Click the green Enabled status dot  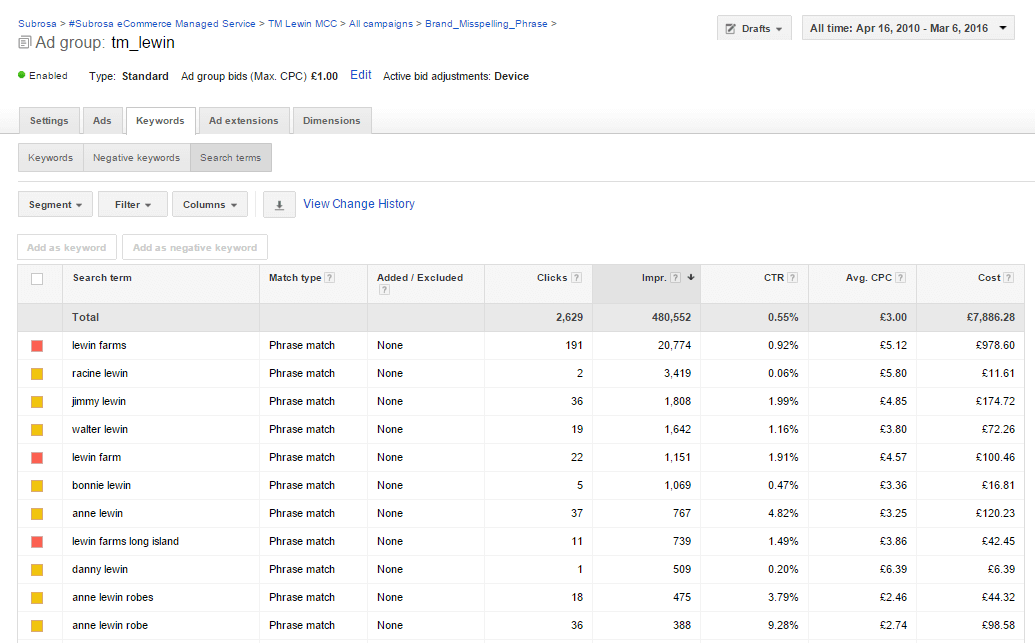(22, 75)
